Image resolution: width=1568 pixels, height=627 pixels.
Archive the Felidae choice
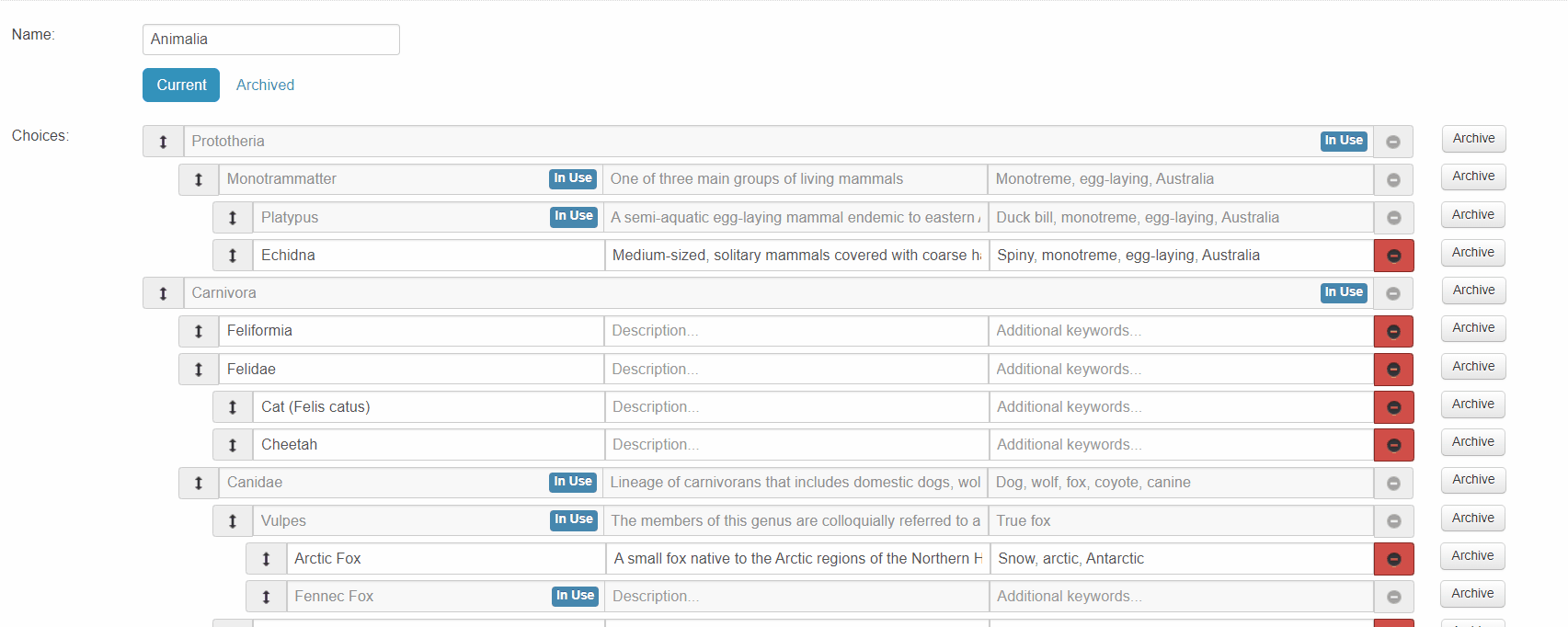[x=1473, y=367]
